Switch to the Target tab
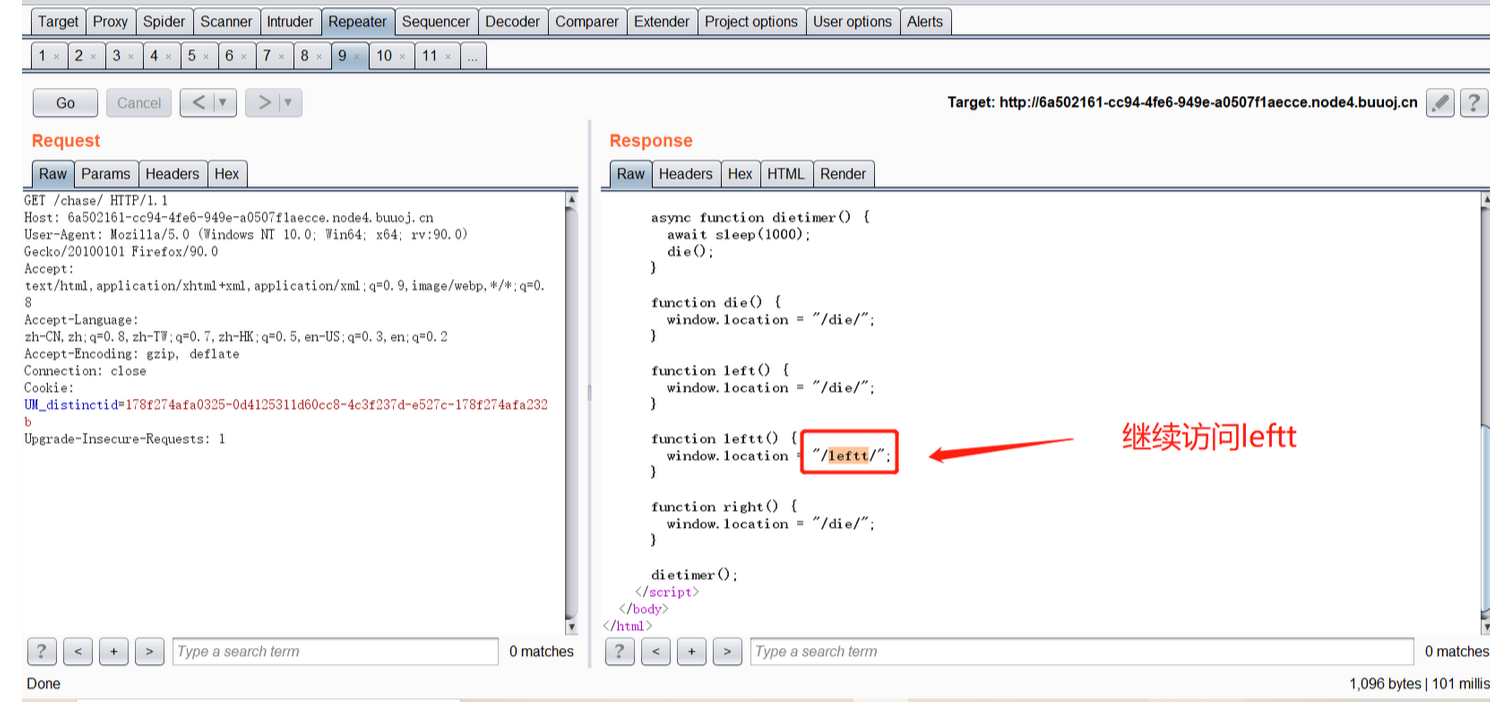 tap(58, 21)
